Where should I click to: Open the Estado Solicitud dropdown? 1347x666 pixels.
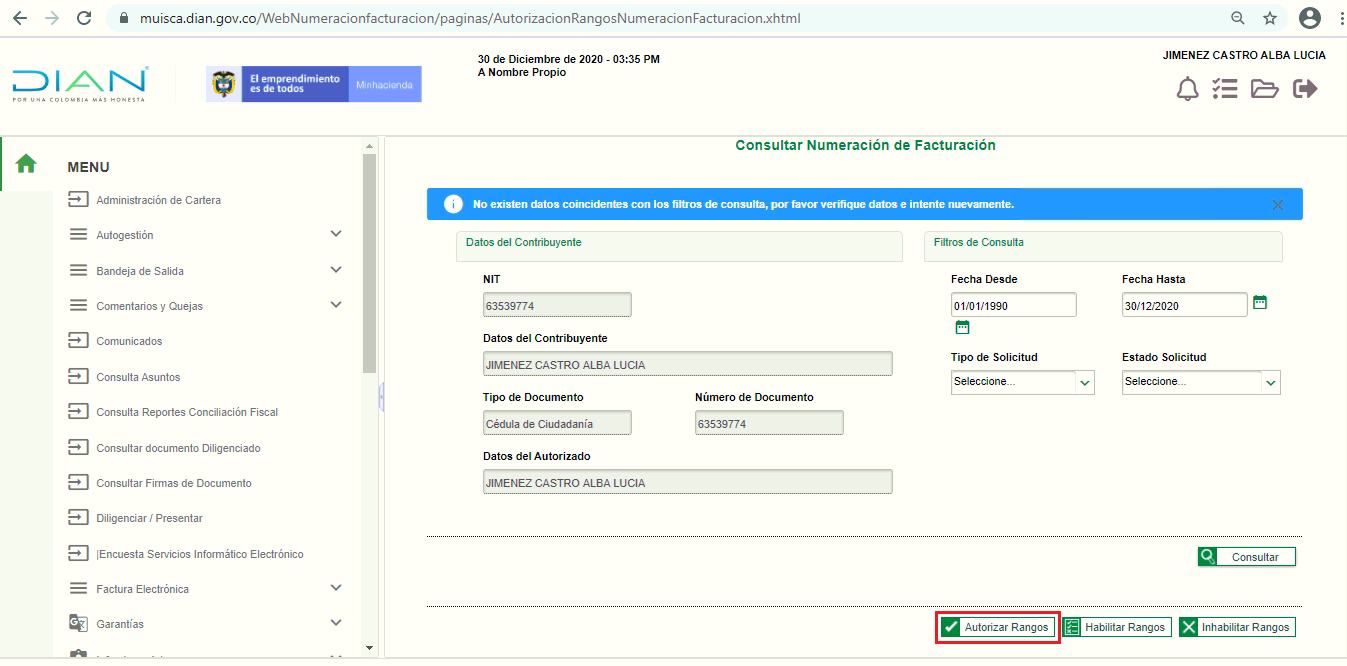pos(1200,382)
